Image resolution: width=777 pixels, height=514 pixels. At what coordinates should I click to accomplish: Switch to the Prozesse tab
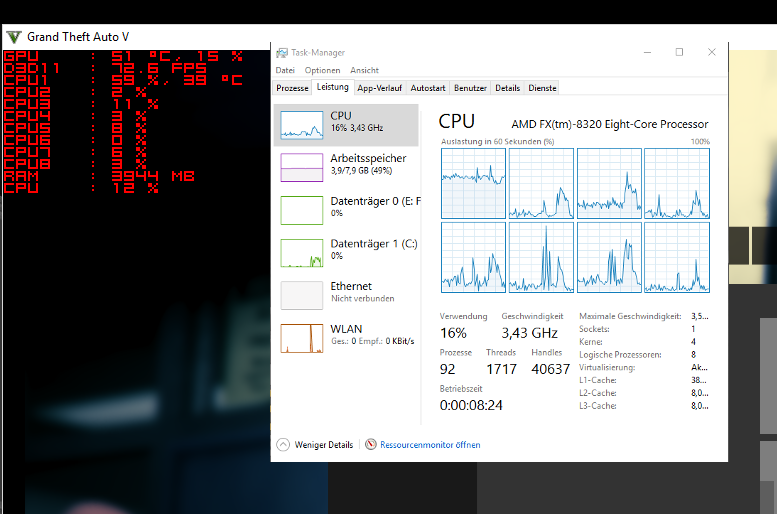point(292,88)
